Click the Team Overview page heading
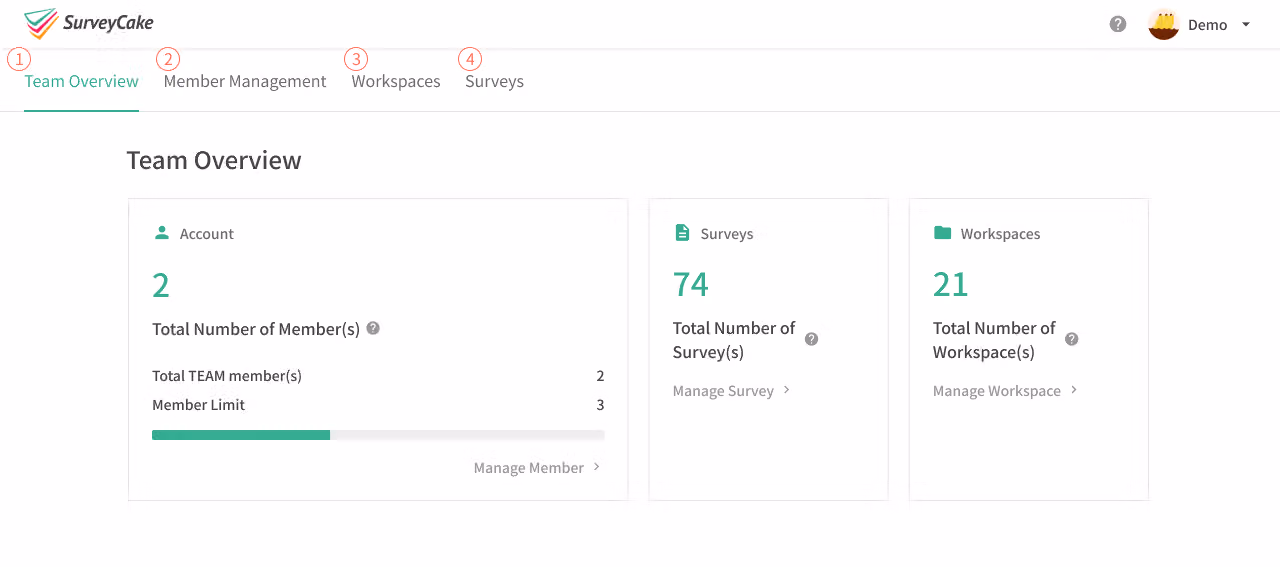 [214, 161]
